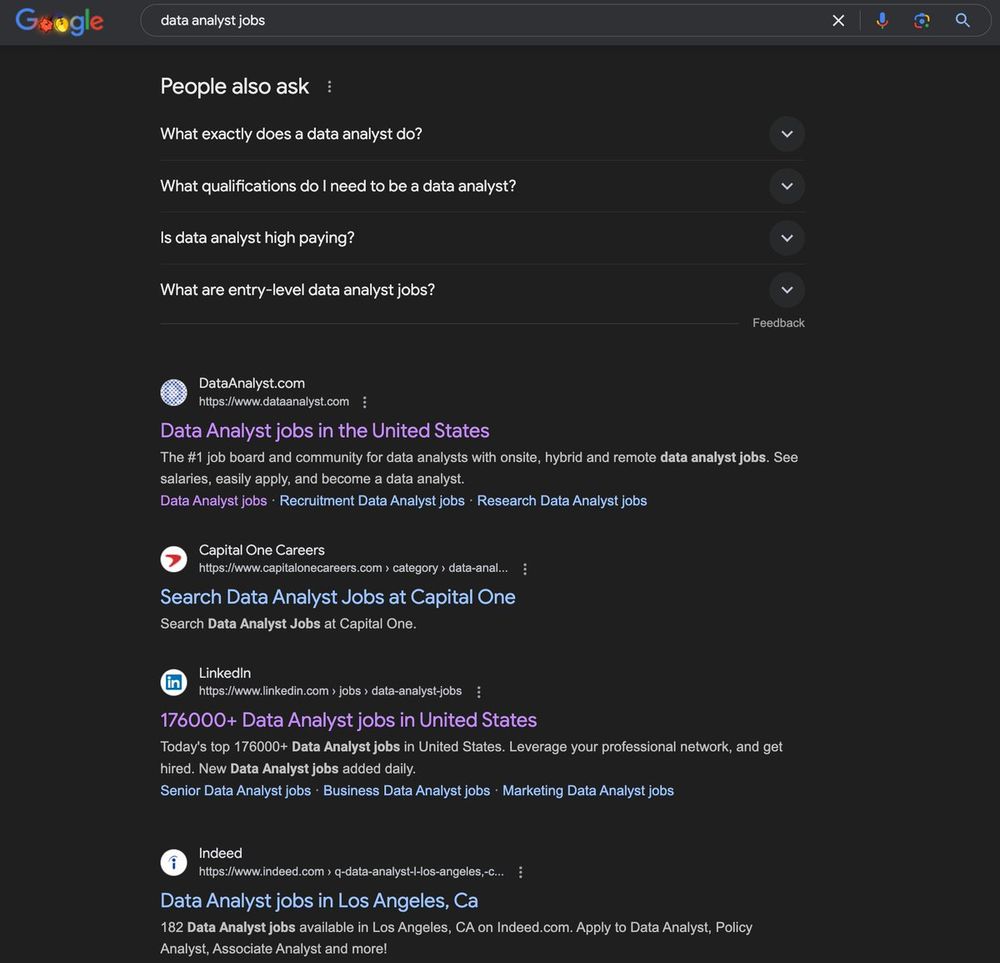This screenshot has height=963, width=1000.
Task: Click the capitalonecareers.com breadcrumb URL
Action: coord(353,568)
